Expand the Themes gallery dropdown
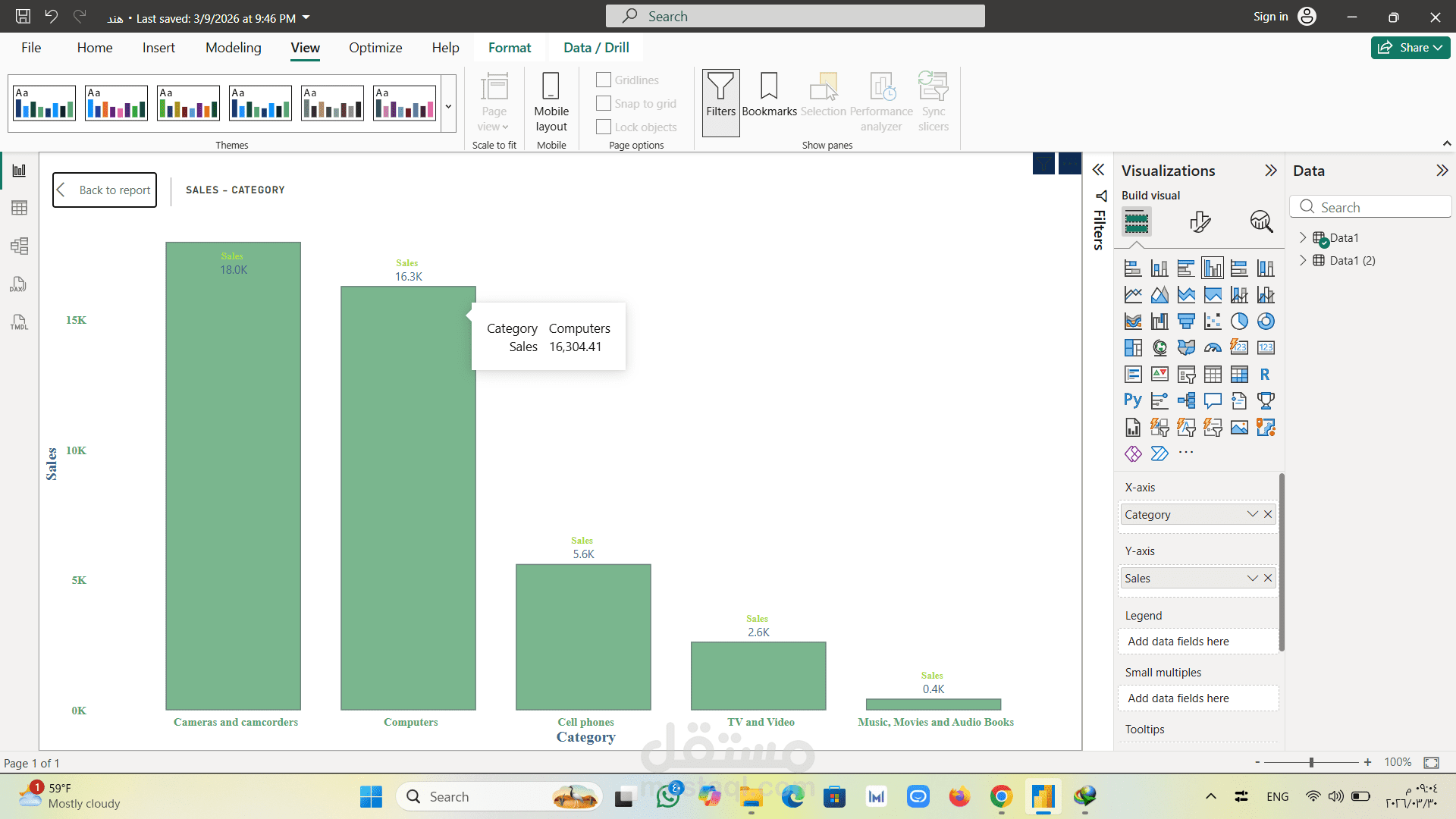Viewport: 1456px width, 819px height. (x=448, y=106)
